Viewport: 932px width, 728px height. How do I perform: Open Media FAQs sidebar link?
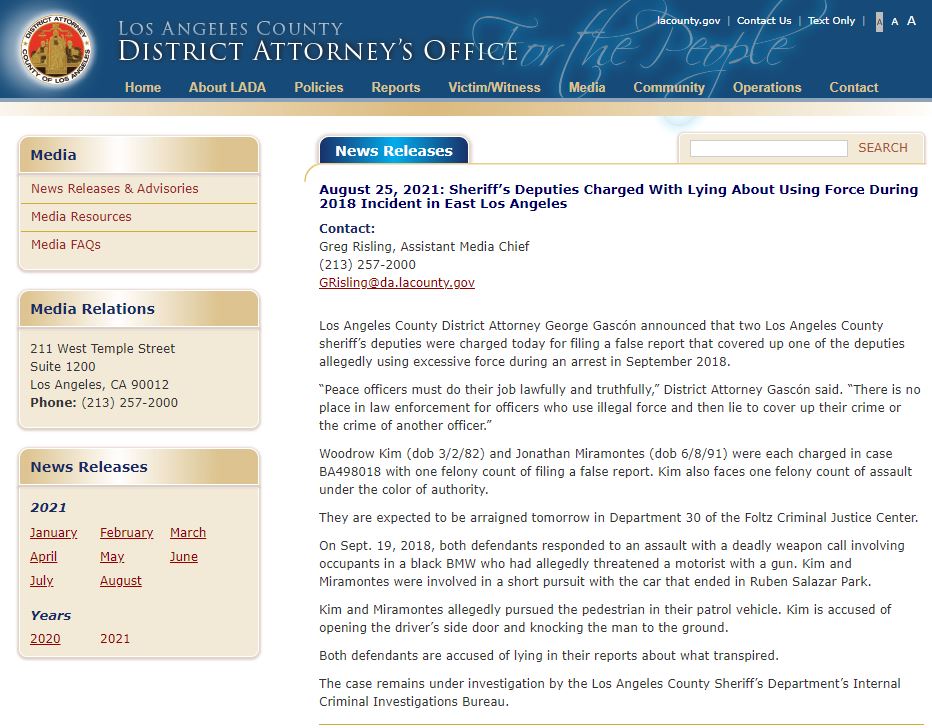(x=66, y=244)
